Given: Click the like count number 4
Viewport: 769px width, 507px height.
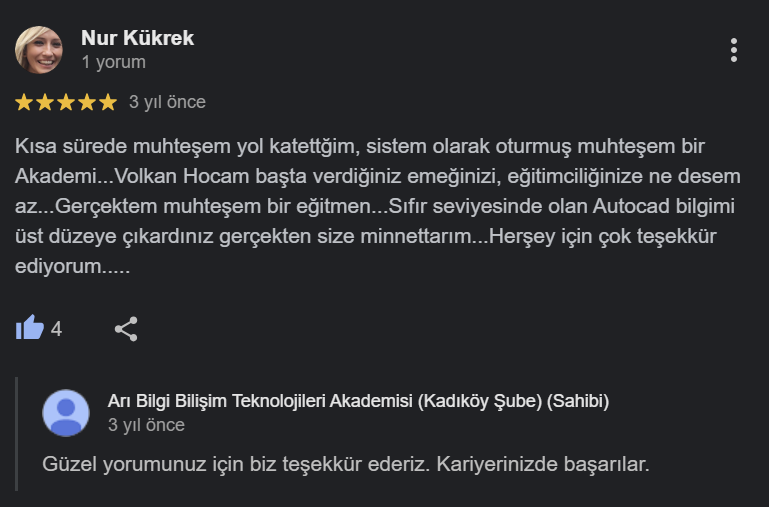Looking at the screenshot, I should point(56,328).
